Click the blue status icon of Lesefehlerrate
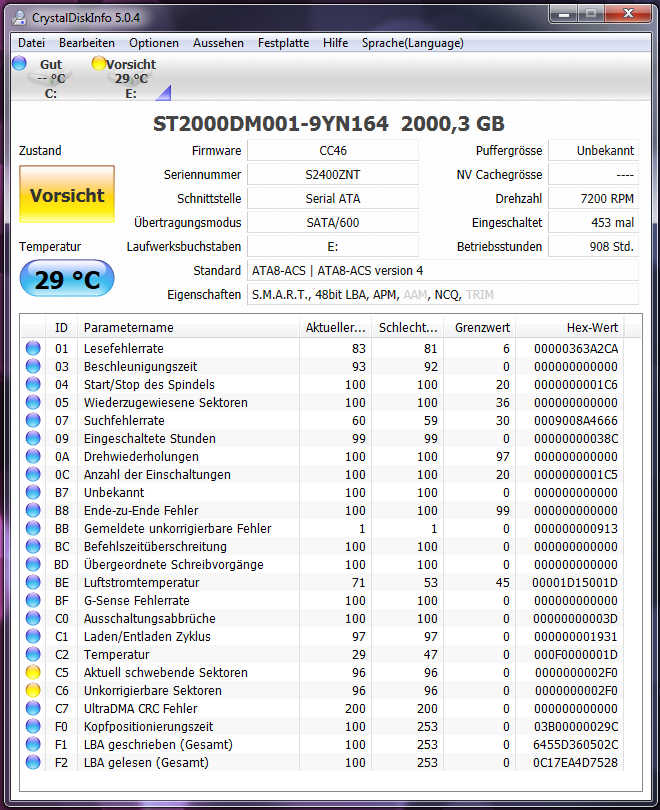 (33, 348)
